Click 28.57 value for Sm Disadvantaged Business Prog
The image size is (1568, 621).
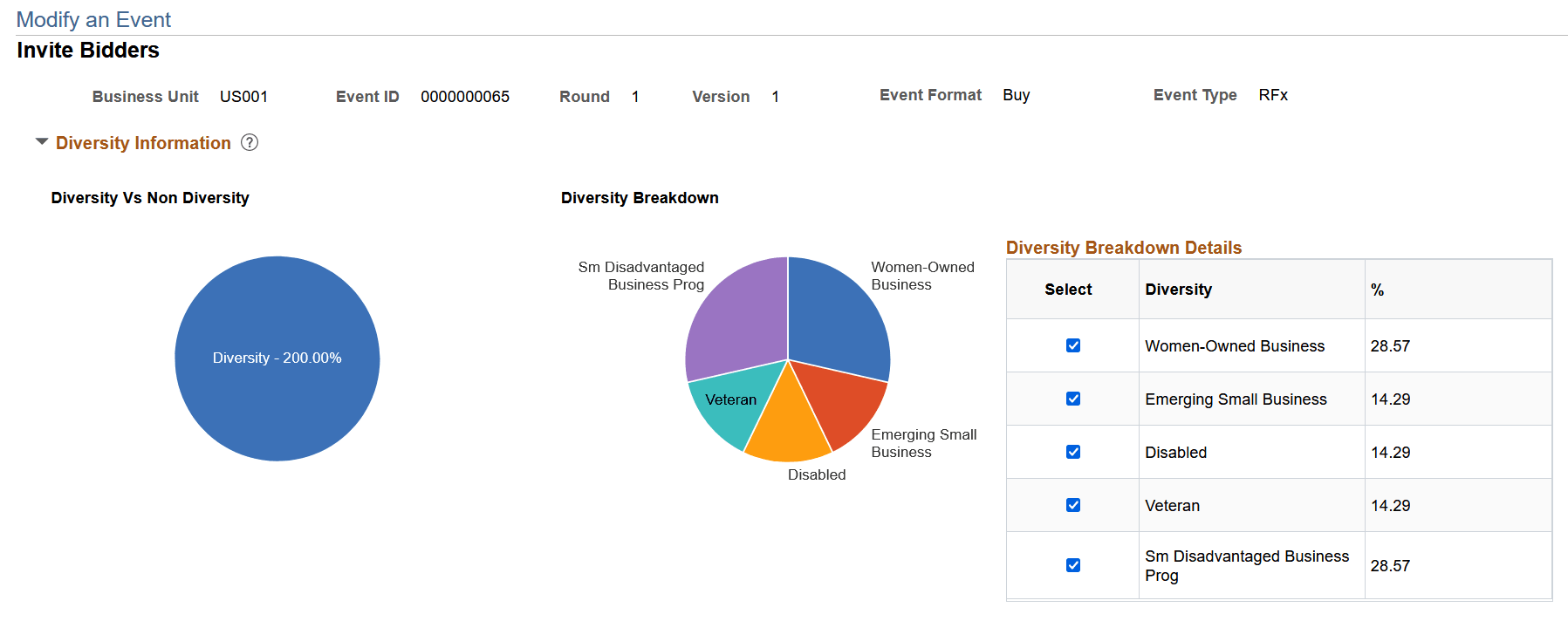click(x=1390, y=566)
